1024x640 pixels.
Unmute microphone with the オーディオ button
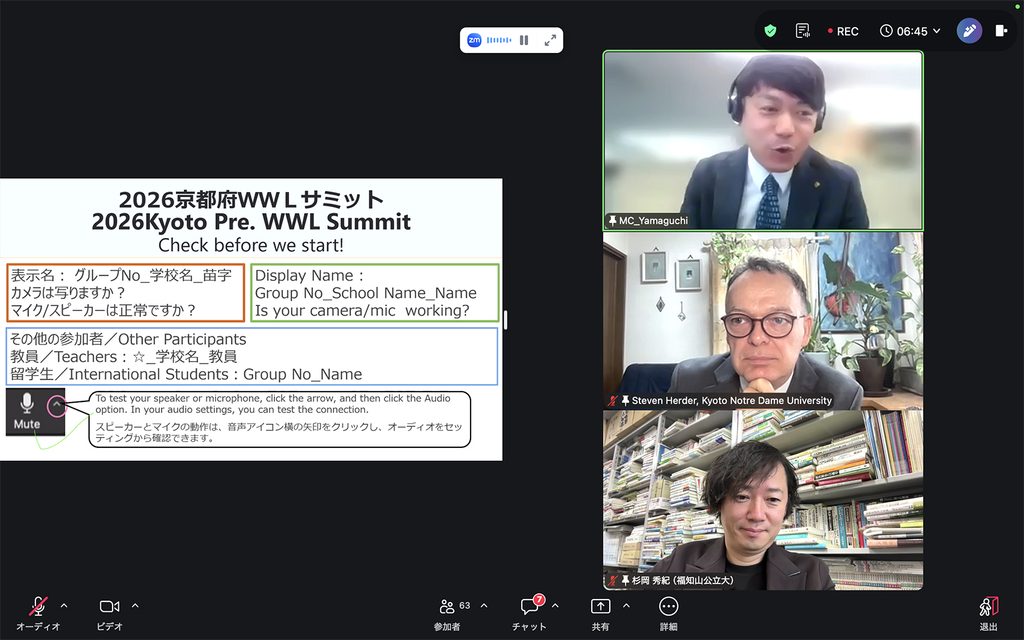38,613
